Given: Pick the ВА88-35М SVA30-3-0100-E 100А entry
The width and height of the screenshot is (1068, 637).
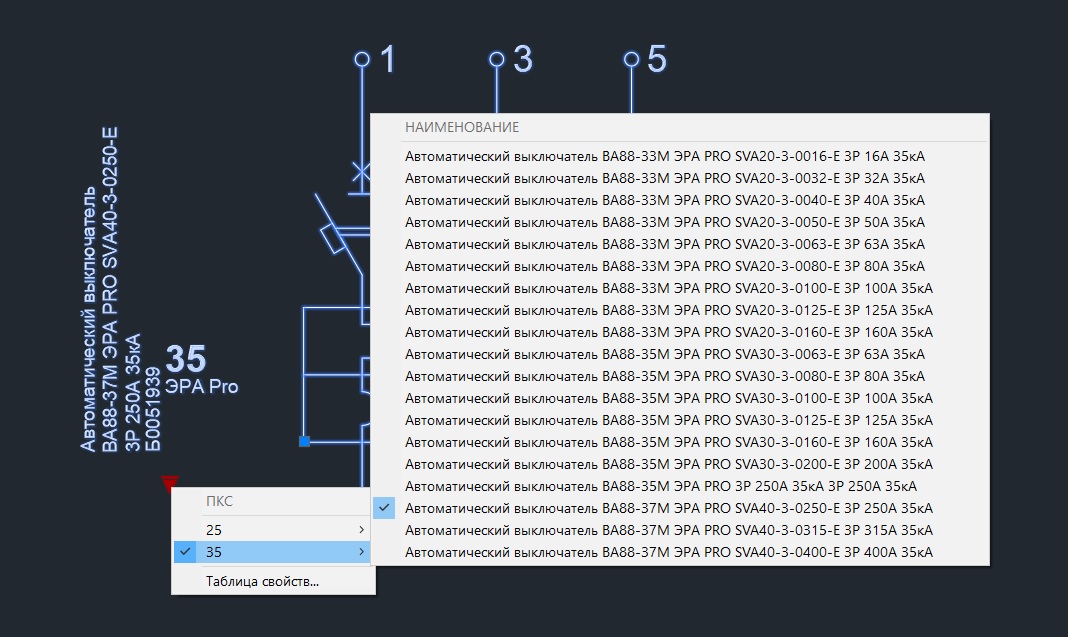Looking at the screenshot, I should tap(680, 398).
